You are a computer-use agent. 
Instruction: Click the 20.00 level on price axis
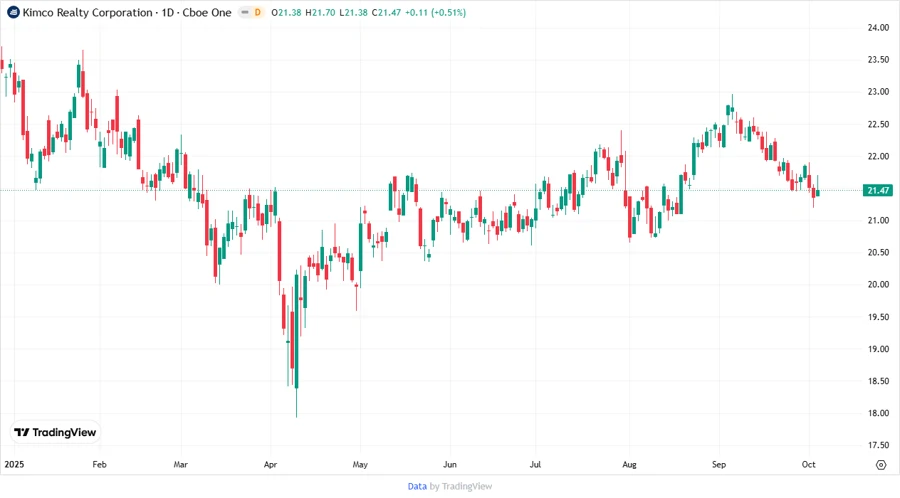[x=878, y=285]
